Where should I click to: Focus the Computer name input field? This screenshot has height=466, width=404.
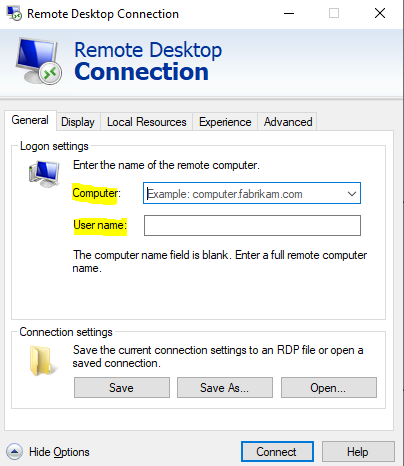tap(245, 193)
